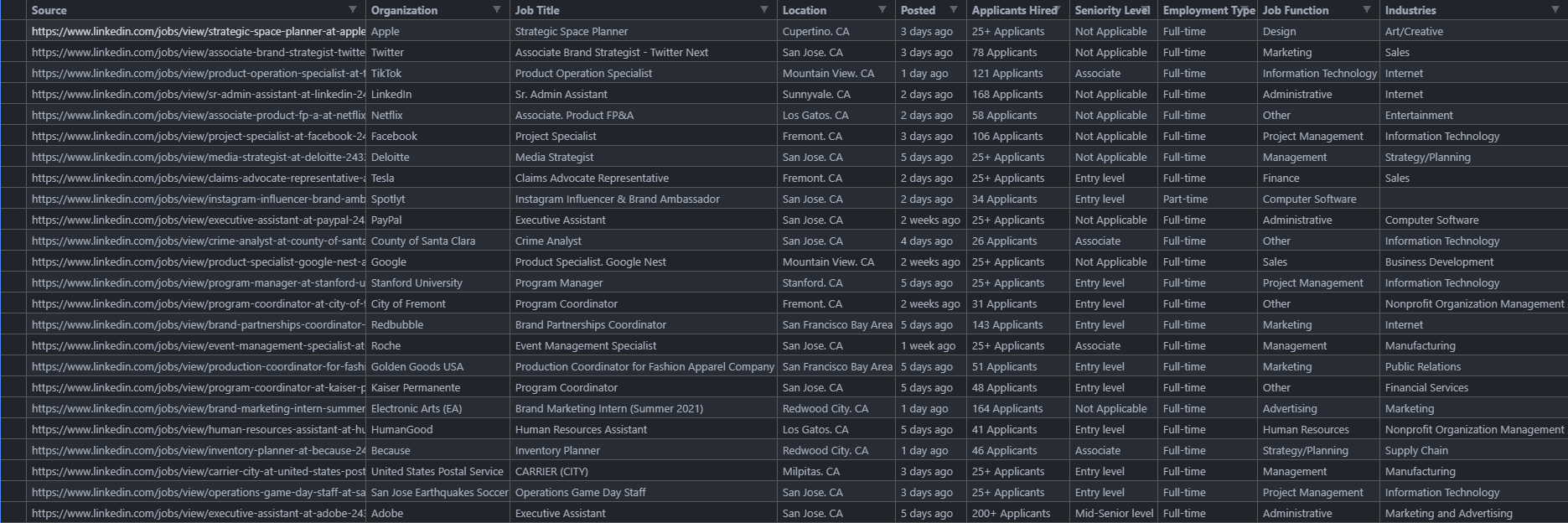Expand the Location column filter

point(882,10)
